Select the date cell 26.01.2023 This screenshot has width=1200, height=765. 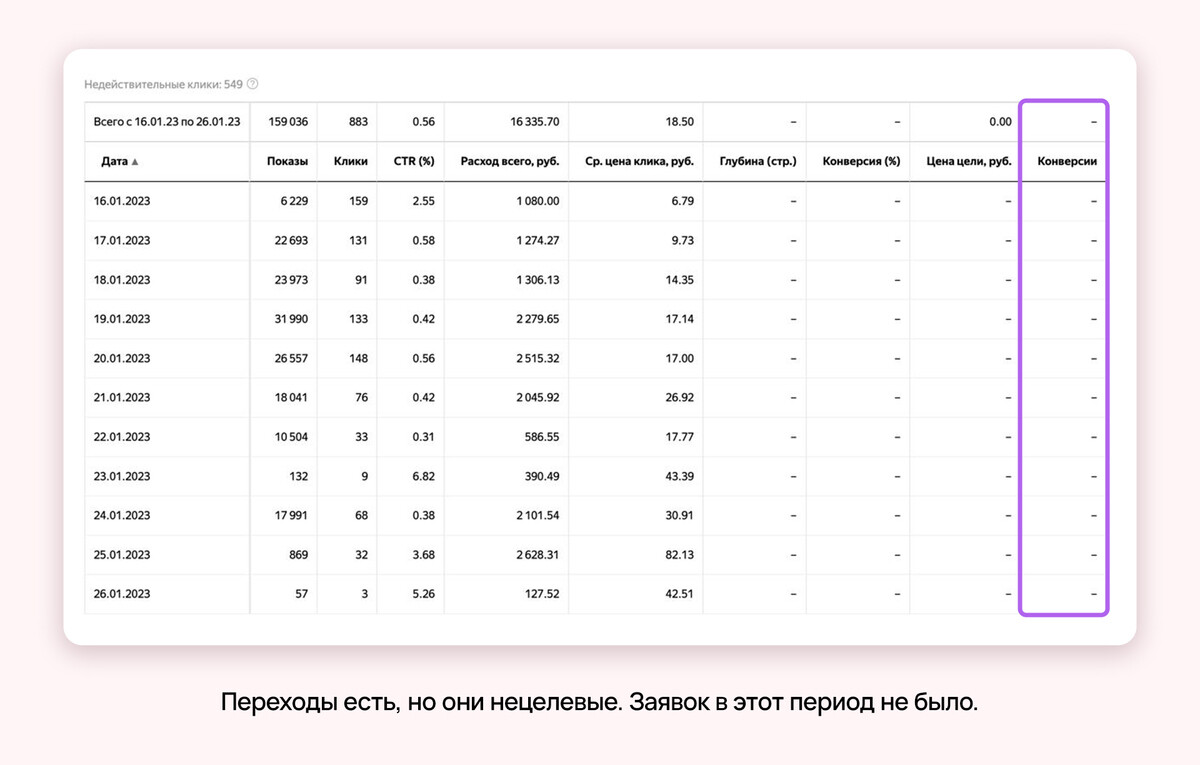(x=122, y=594)
